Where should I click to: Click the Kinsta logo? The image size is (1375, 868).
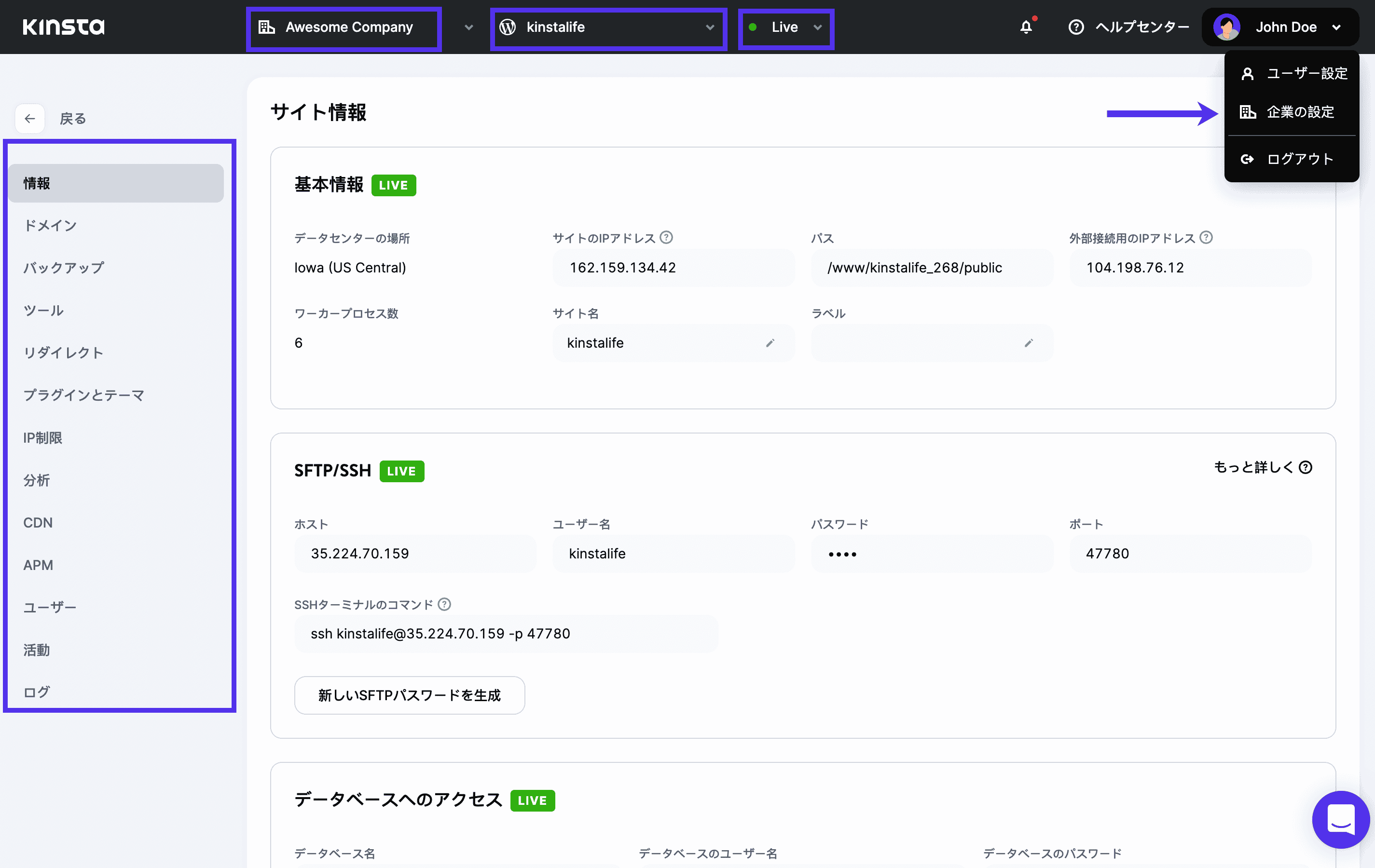click(x=63, y=27)
